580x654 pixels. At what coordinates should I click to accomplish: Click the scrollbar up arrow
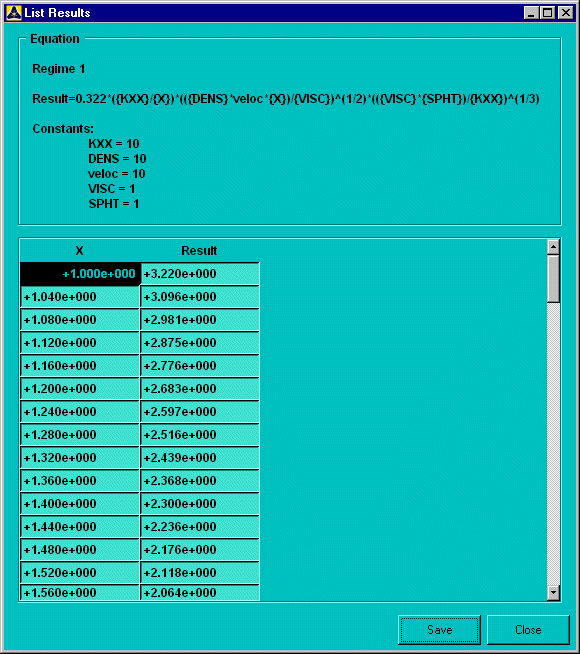[x=553, y=247]
